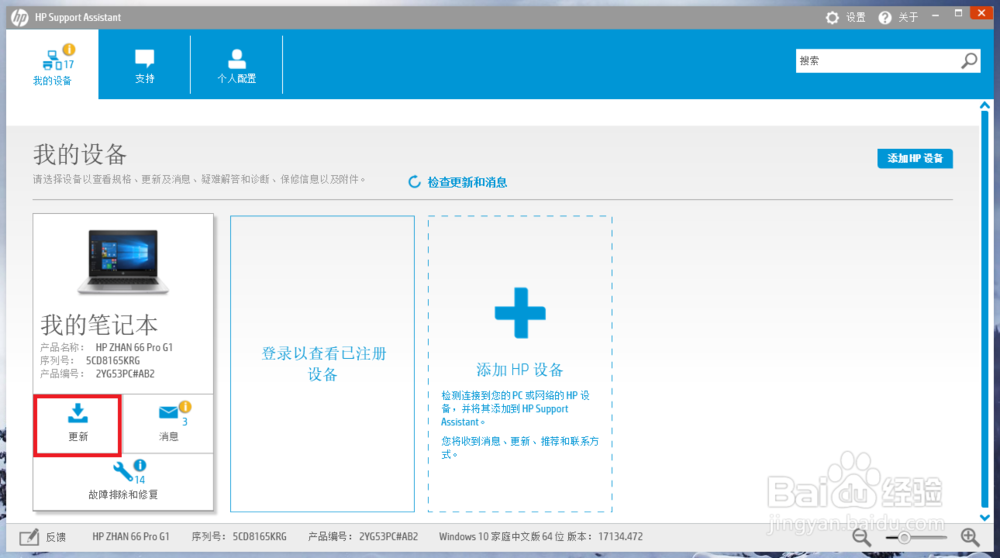This screenshot has width=1000, height=558.
Task: Zoom in with the plus magnifier
Action: pyautogui.click(x=970, y=538)
